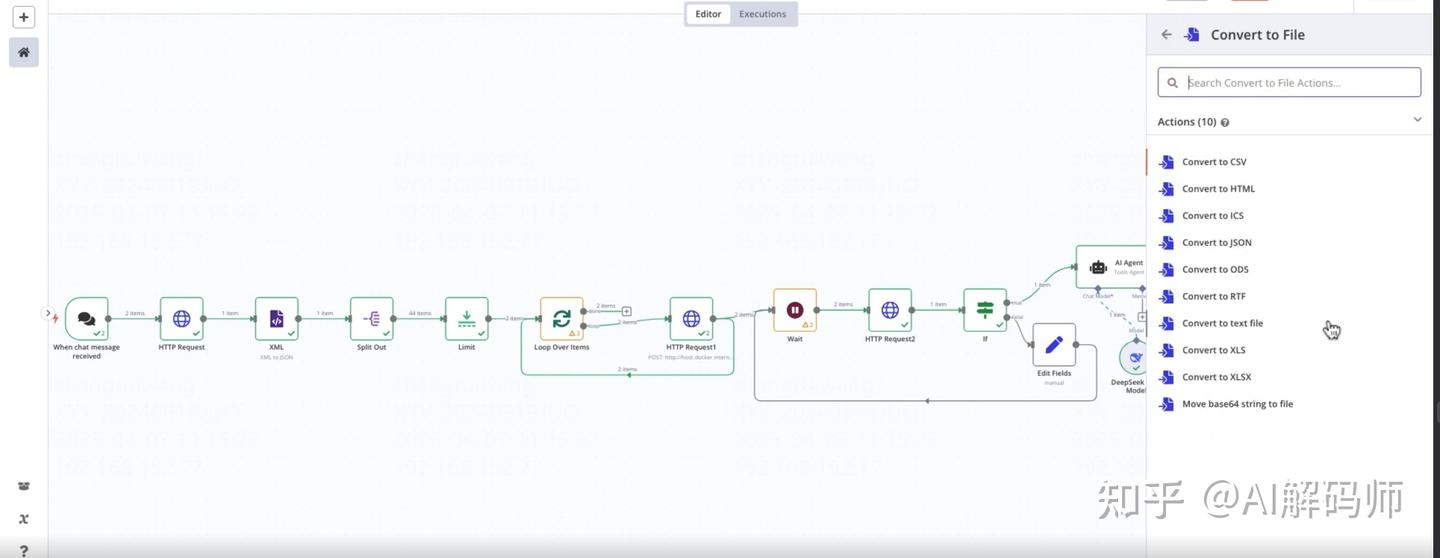The height and width of the screenshot is (558, 1440).
Task: Focus the Search Convert to File Actions field
Action: [x=1289, y=82]
